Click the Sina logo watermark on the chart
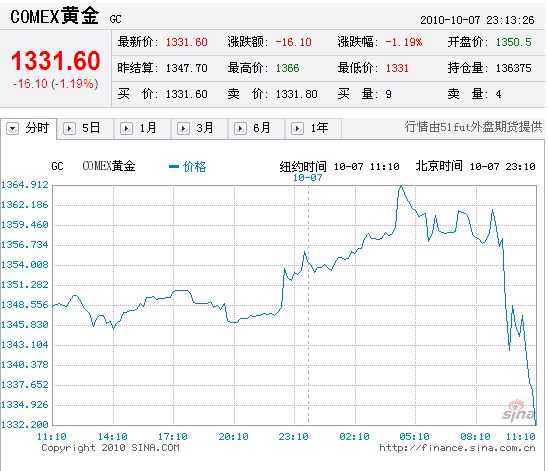Screen dimensions: 548x471 point(518,411)
